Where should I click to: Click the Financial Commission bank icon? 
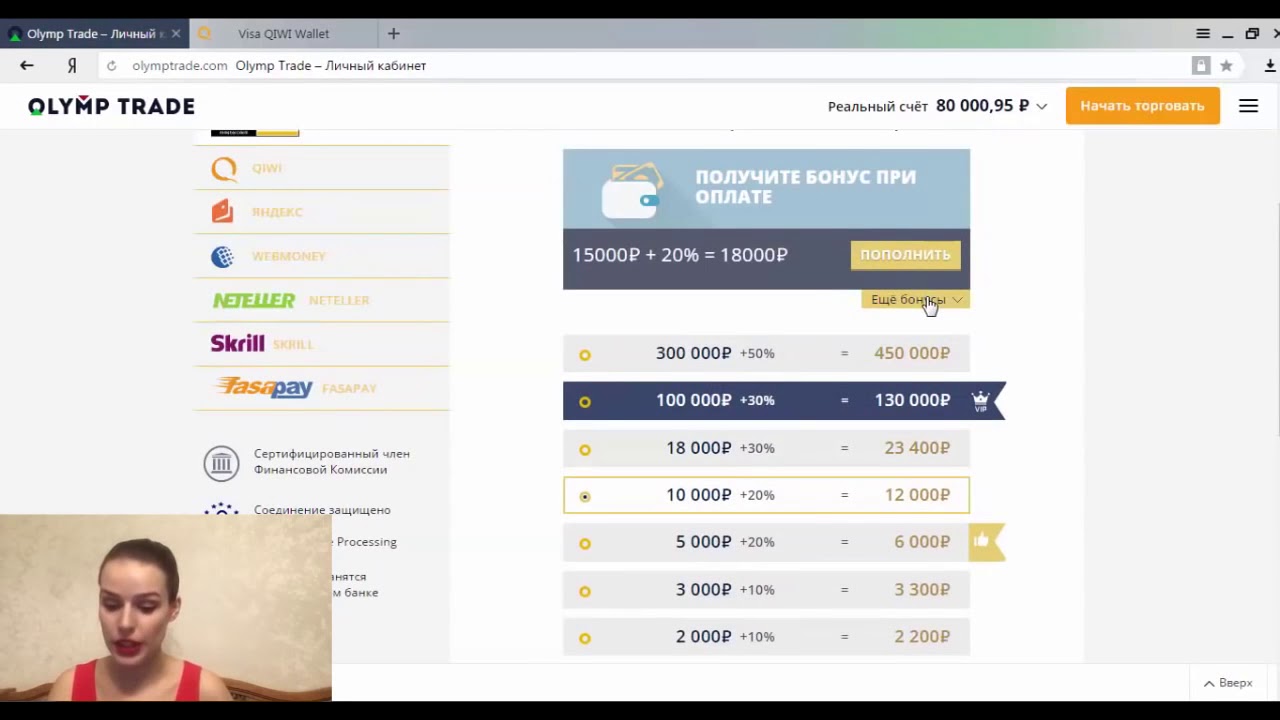point(221,462)
